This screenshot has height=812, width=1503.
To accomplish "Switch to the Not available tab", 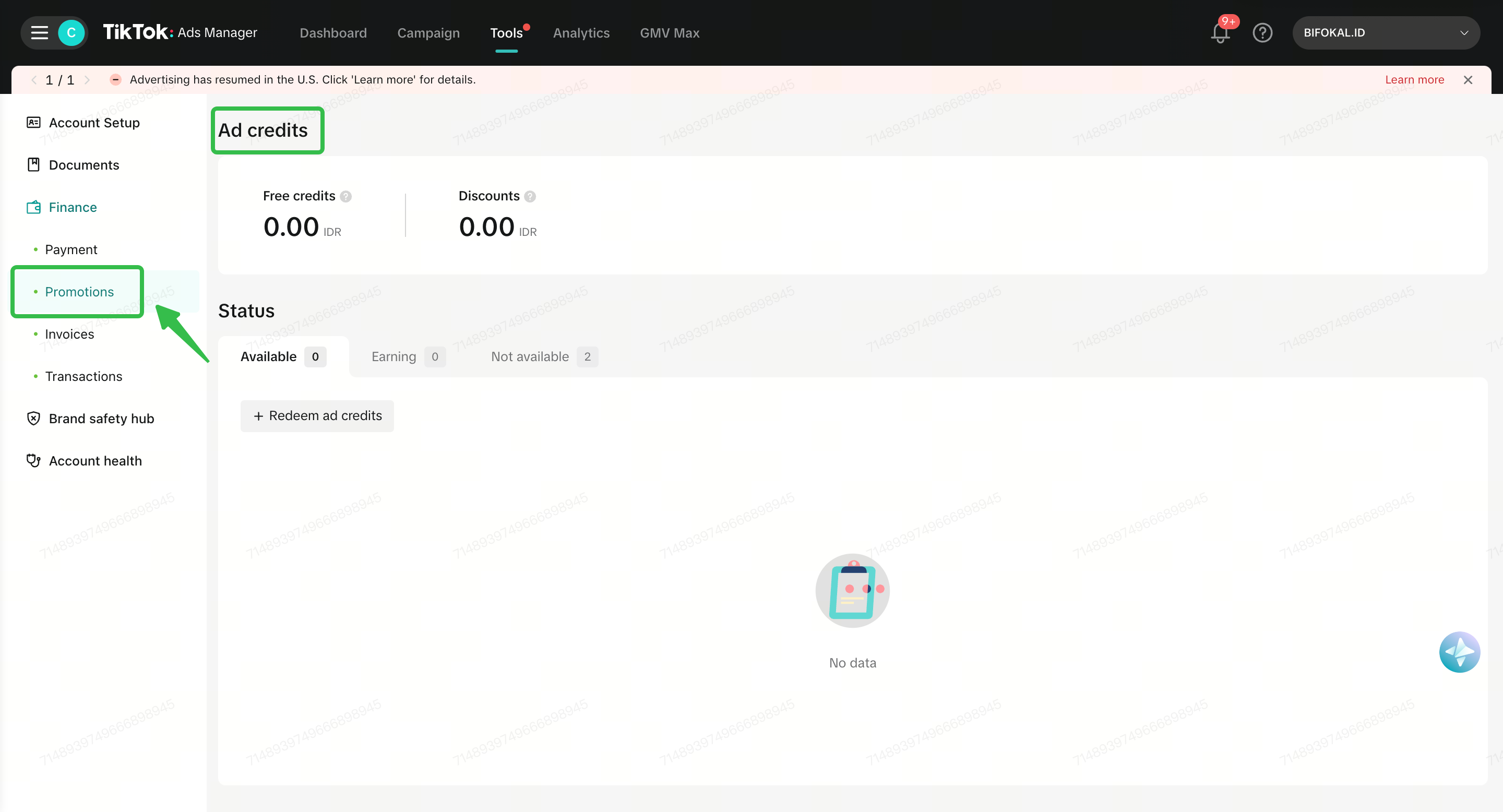I will pyautogui.click(x=544, y=356).
